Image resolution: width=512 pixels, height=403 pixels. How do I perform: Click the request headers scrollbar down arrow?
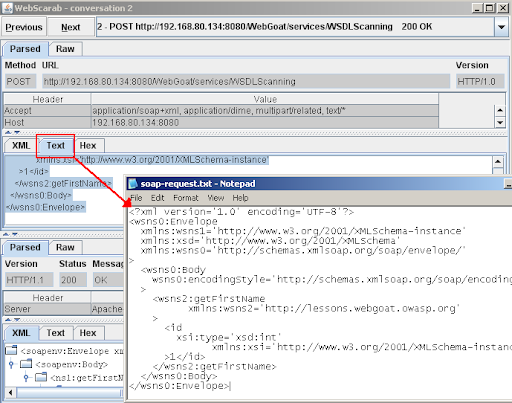point(500,122)
